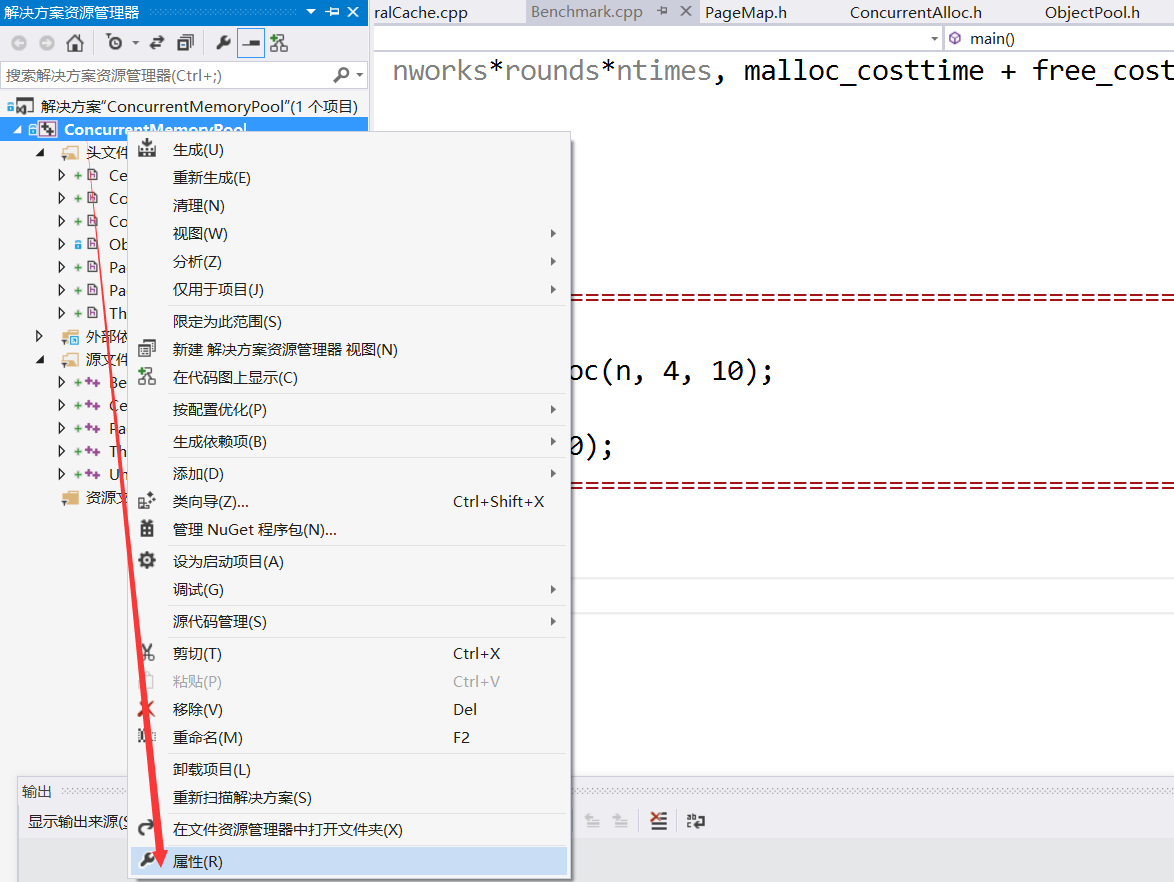Choose 类向导(Z)... menu entry
The image size is (1174, 882).
(x=349, y=502)
